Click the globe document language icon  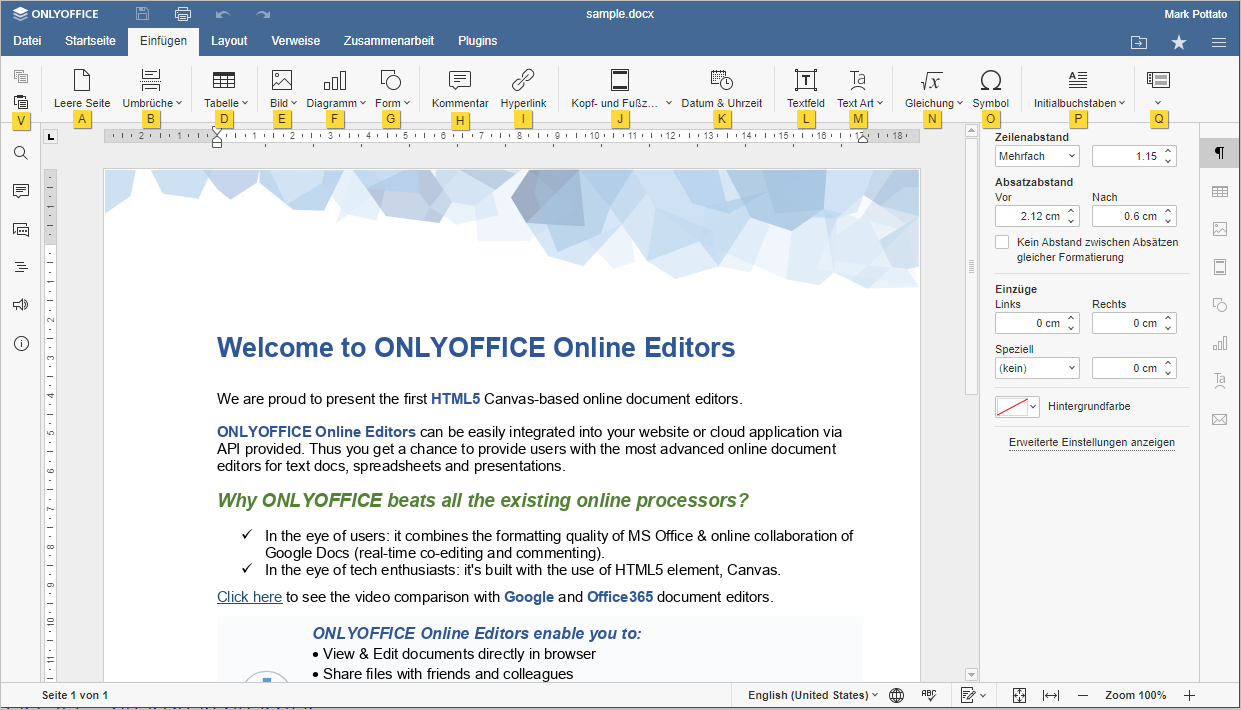[x=897, y=695]
